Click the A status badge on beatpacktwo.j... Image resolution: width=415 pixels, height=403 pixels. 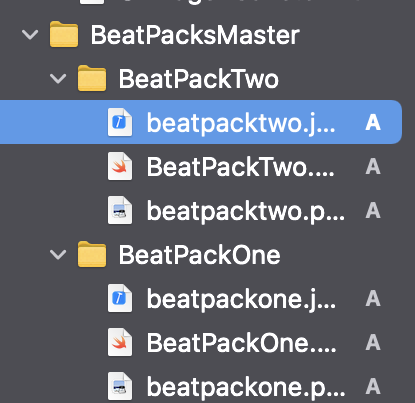point(373,123)
